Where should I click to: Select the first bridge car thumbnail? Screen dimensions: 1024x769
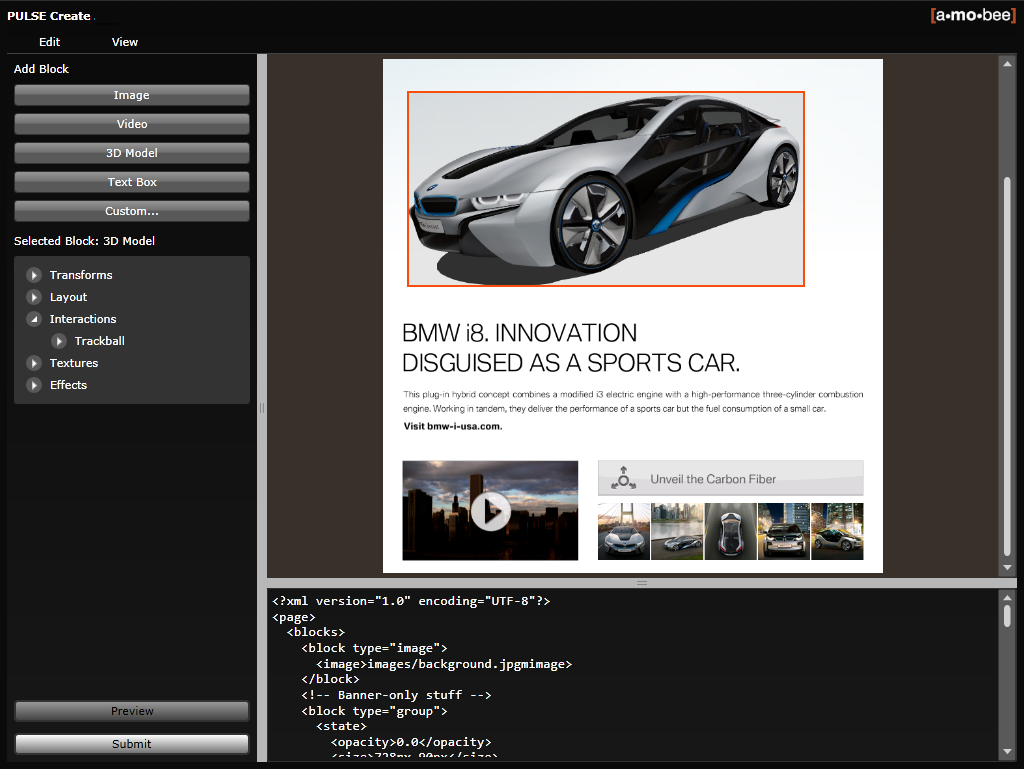click(623, 531)
